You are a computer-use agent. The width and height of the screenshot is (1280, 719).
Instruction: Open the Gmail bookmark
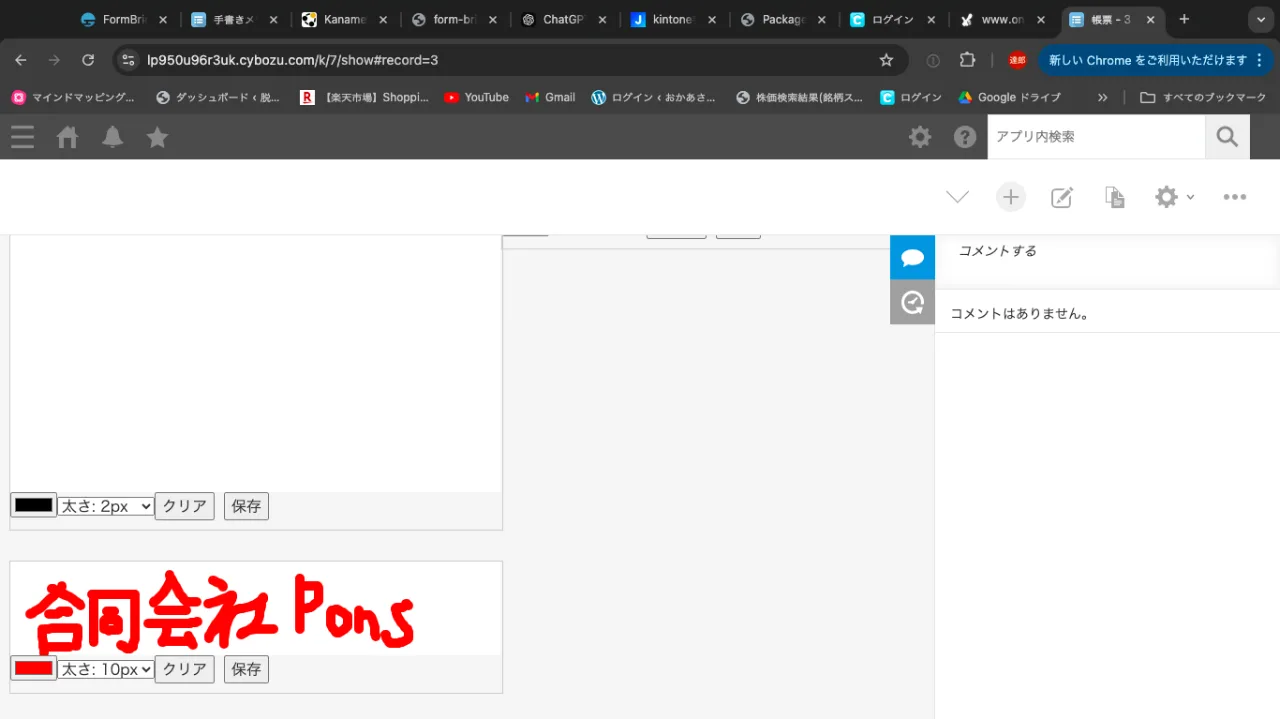pyautogui.click(x=549, y=97)
